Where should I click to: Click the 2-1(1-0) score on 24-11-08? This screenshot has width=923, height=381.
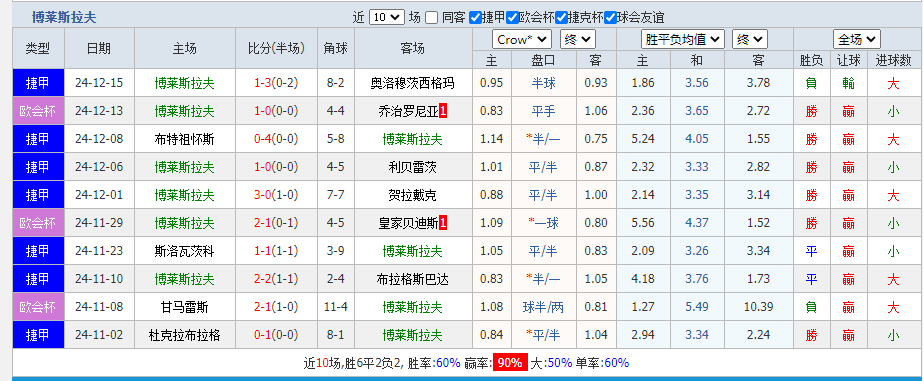point(276,307)
